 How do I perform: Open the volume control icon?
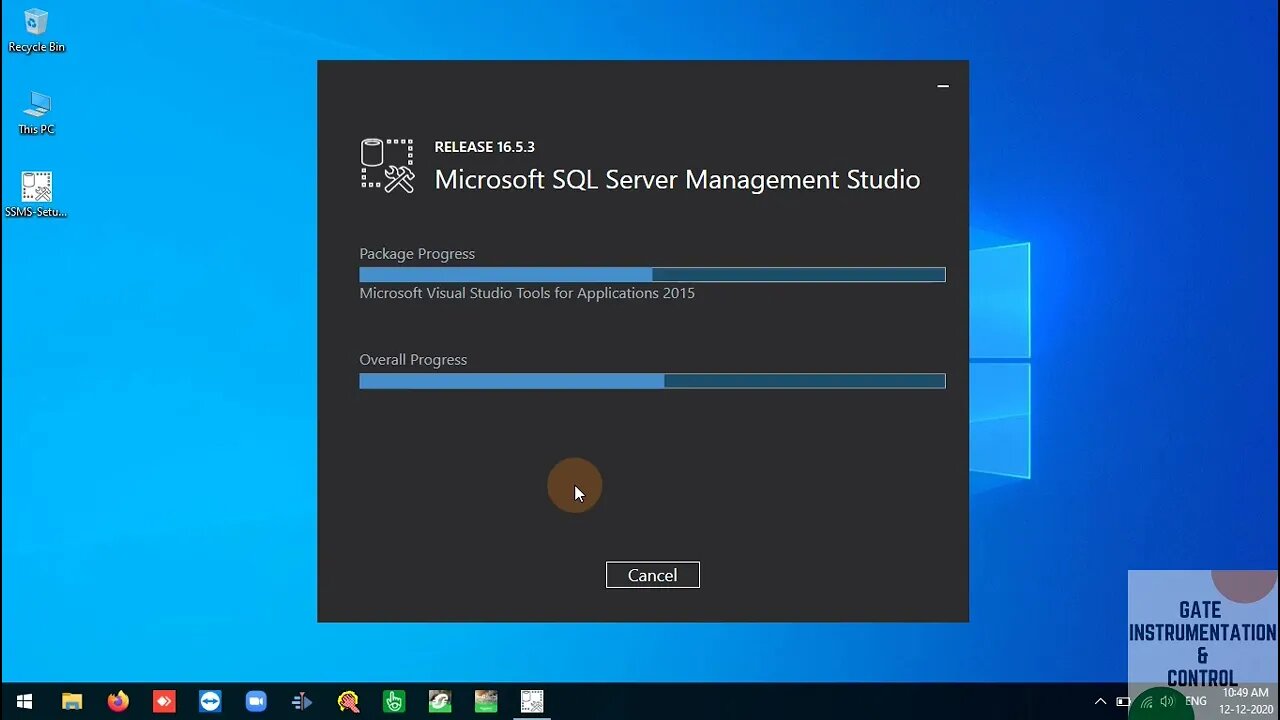pyautogui.click(x=1167, y=701)
